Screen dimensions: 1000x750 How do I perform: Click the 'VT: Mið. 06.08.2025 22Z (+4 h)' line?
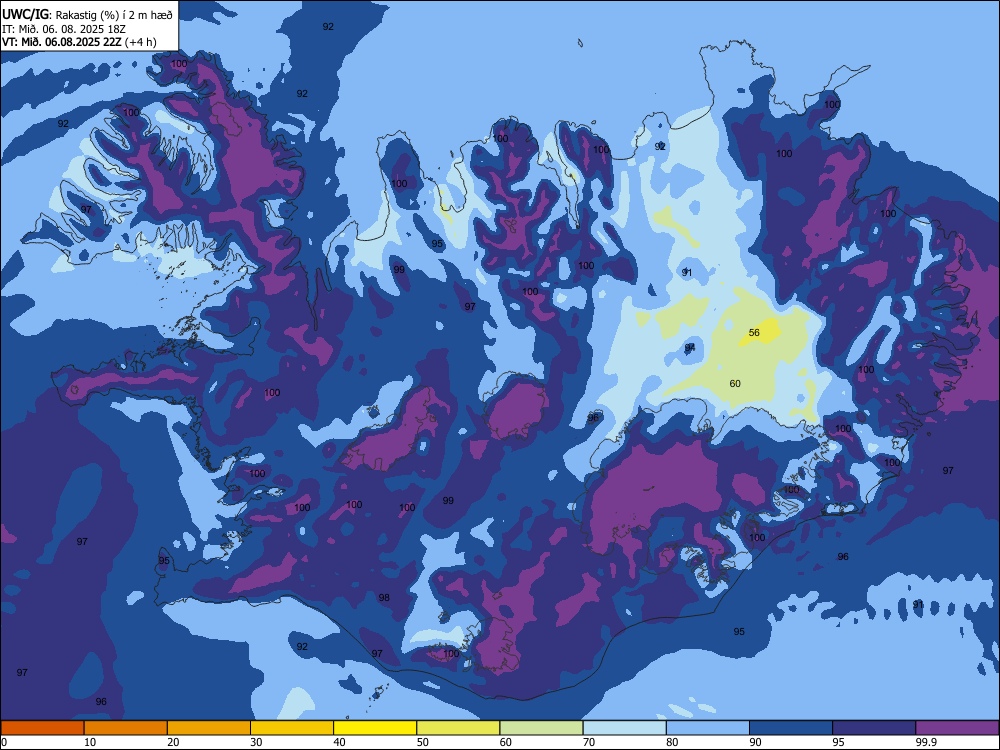pos(79,42)
